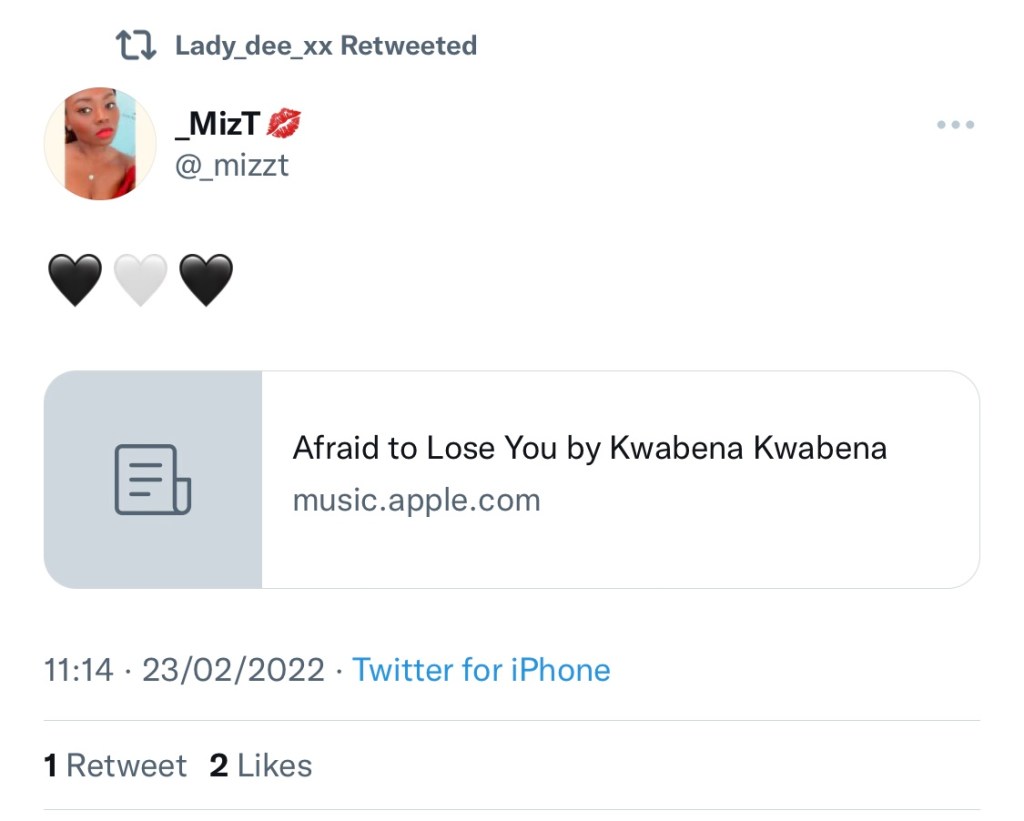Viewport: 1024px width, 821px height.
Task: Click the Kwabena Kwabena artist name in card
Action: (748, 448)
